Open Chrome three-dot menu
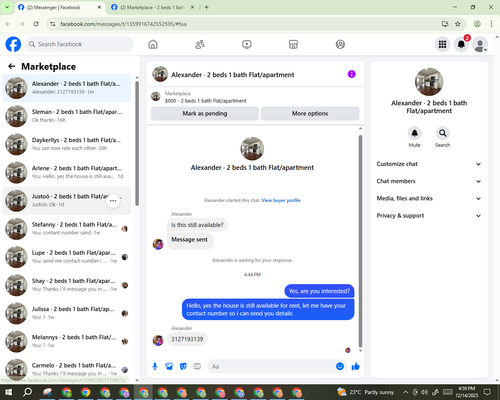 pyautogui.click(x=491, y=24)
